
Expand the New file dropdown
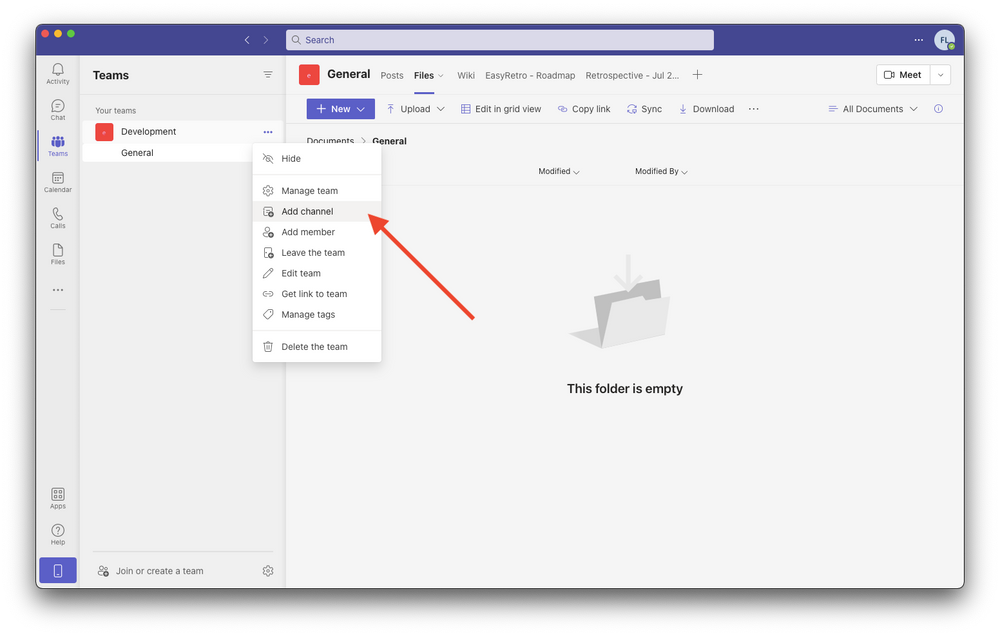pyautogui.click(x=361, y=109)
